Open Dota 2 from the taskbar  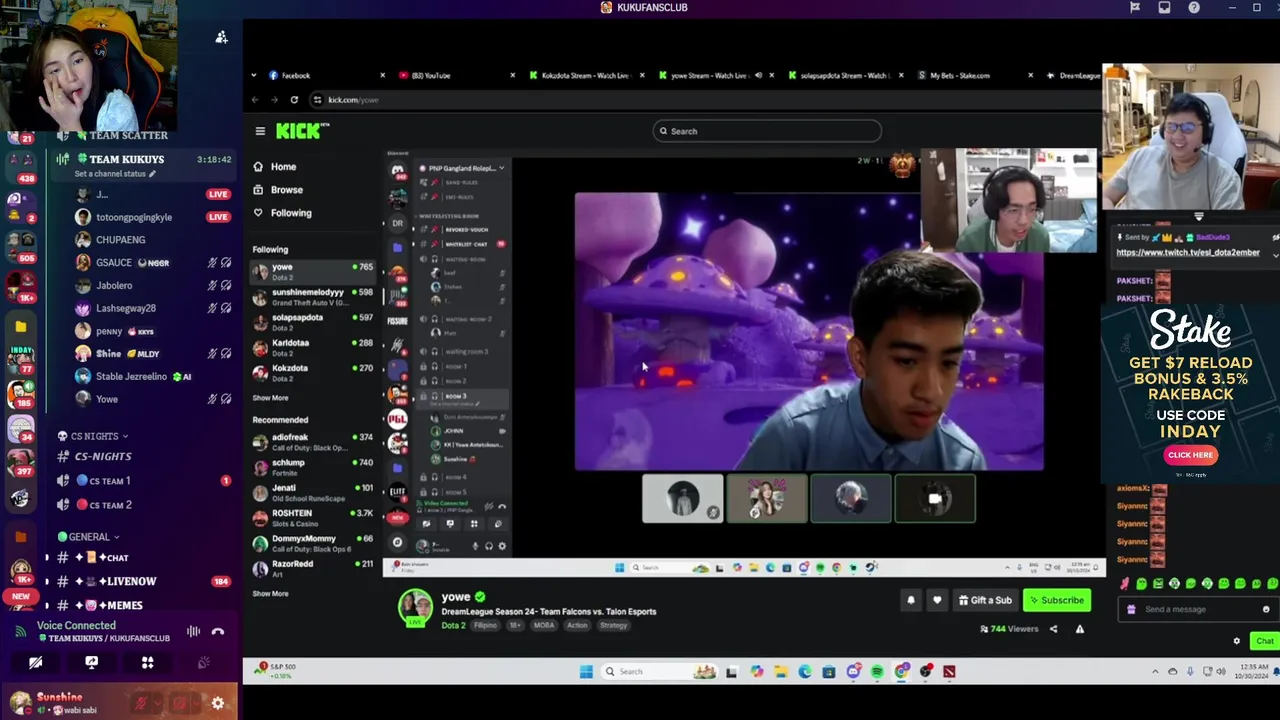click(x=949, y=671)
